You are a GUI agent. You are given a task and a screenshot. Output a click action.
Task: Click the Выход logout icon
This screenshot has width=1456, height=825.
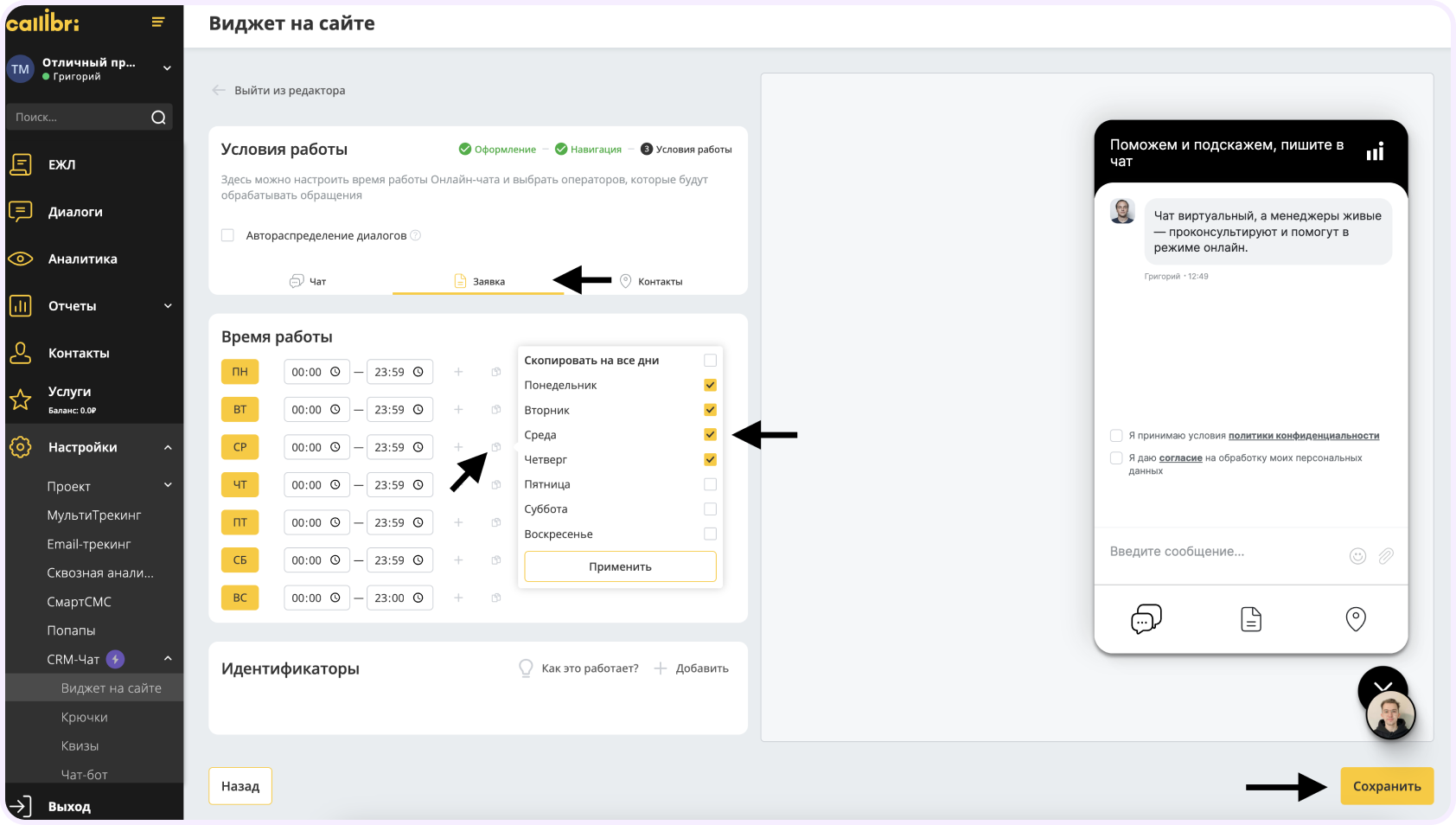(x=21, y=806)
